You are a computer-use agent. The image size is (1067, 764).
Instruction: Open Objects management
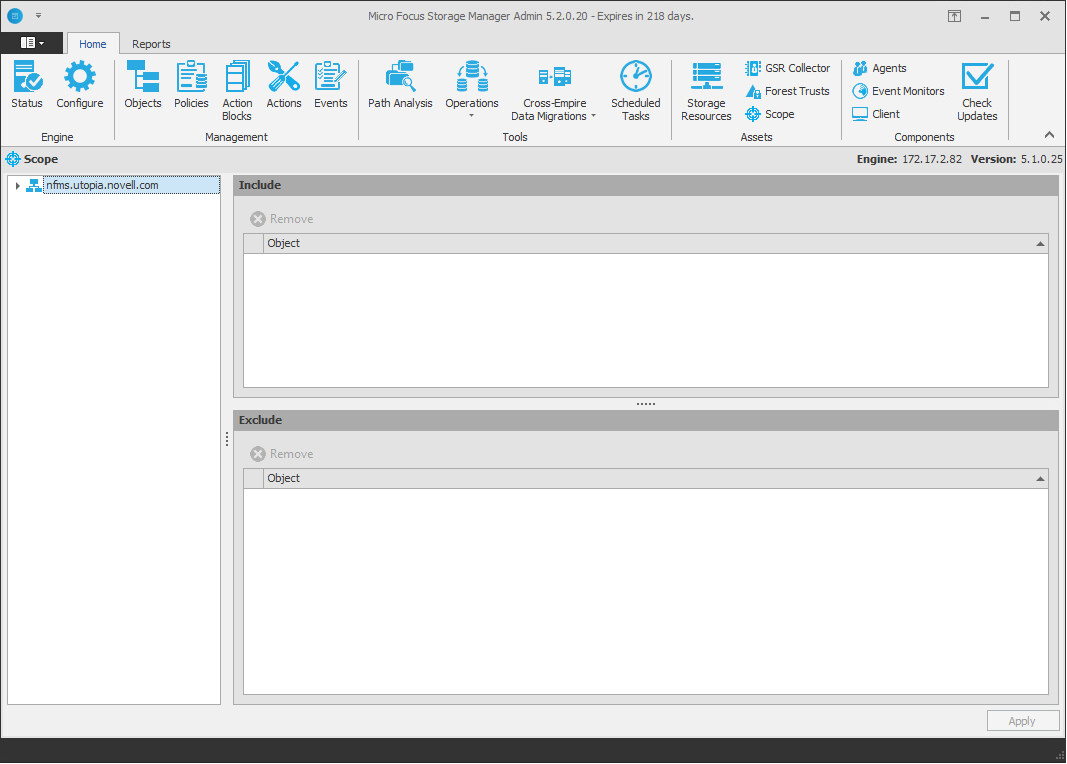tap(143, 84)
